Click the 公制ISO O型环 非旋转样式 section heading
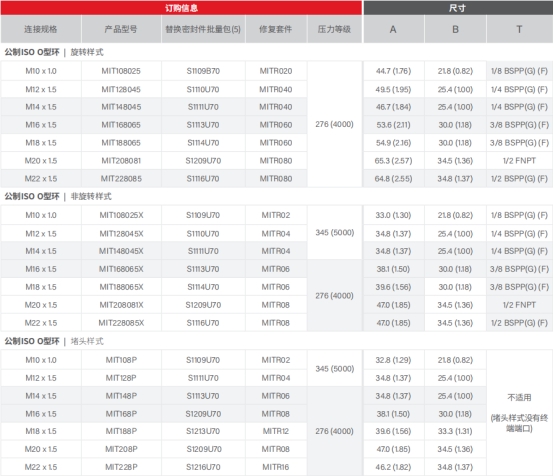The width and height of the screenshot is (554, 476). tap(58, 196)
